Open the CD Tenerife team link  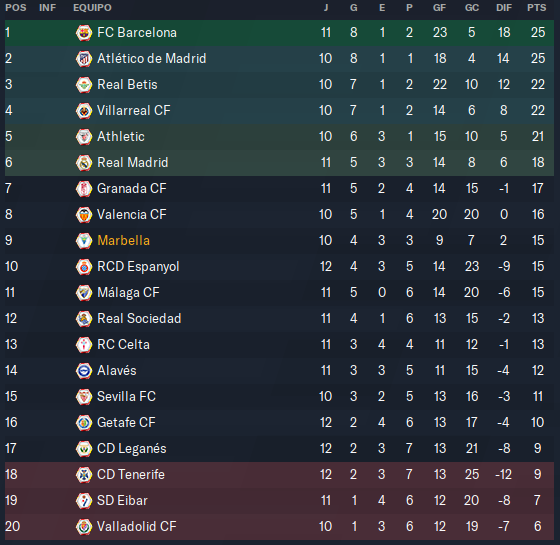click(131, 475)
